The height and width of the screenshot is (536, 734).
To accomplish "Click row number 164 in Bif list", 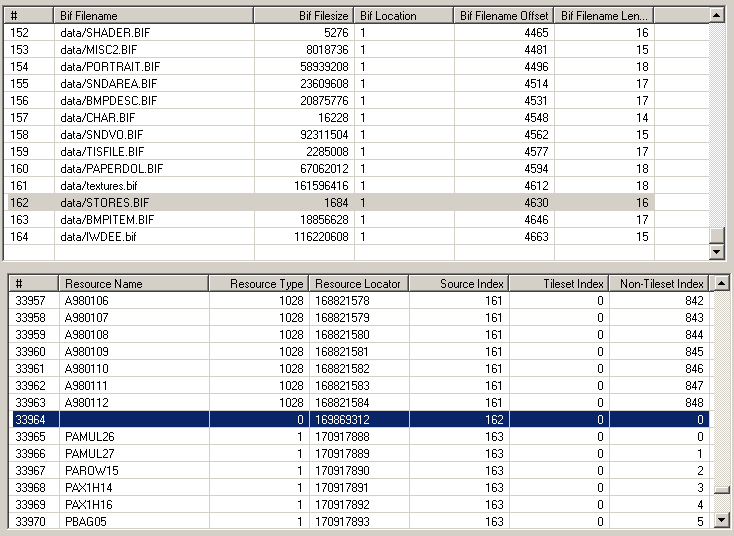I will 19,237.
